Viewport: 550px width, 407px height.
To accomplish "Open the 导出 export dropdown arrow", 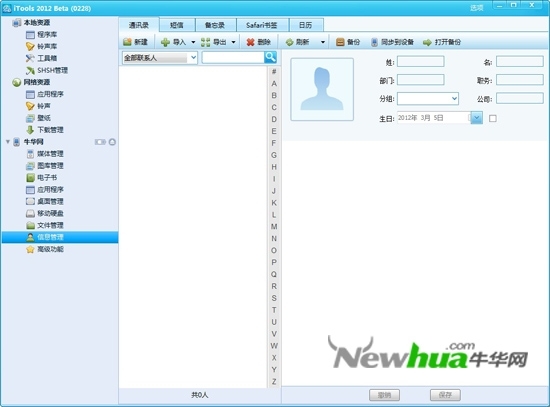I will [x=233, y=42].
